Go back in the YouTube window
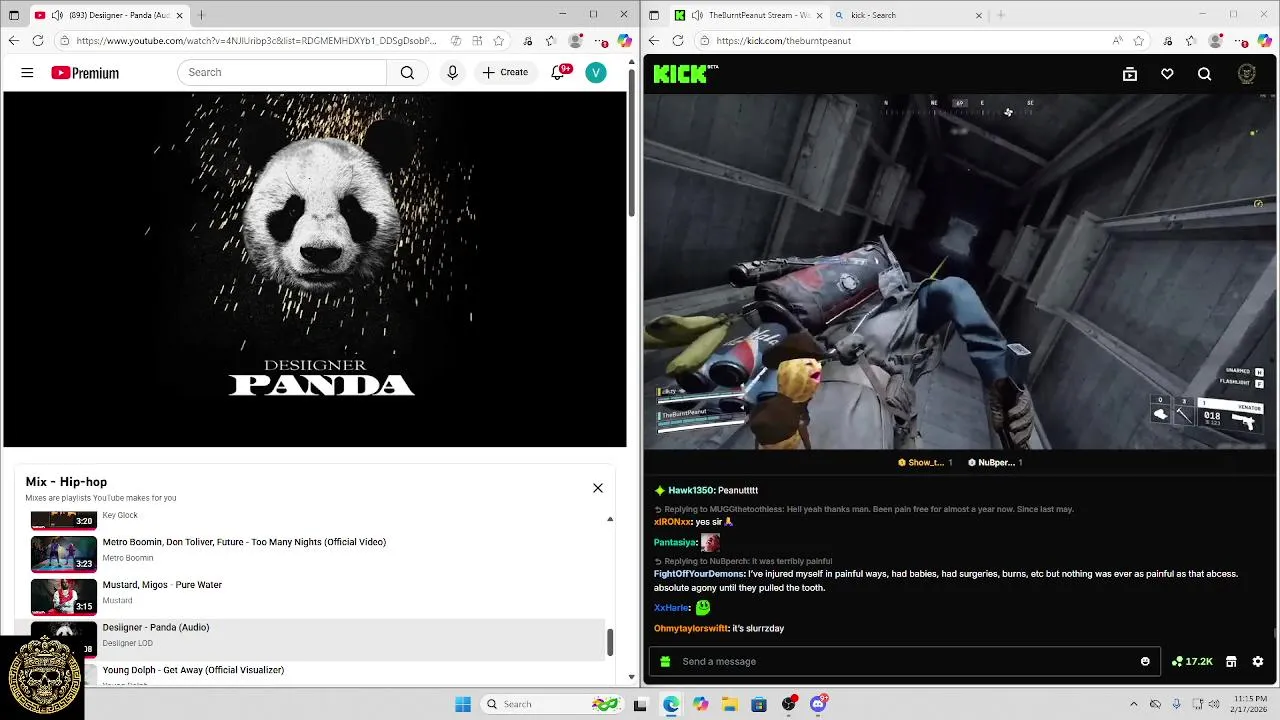 coord(13,40)
